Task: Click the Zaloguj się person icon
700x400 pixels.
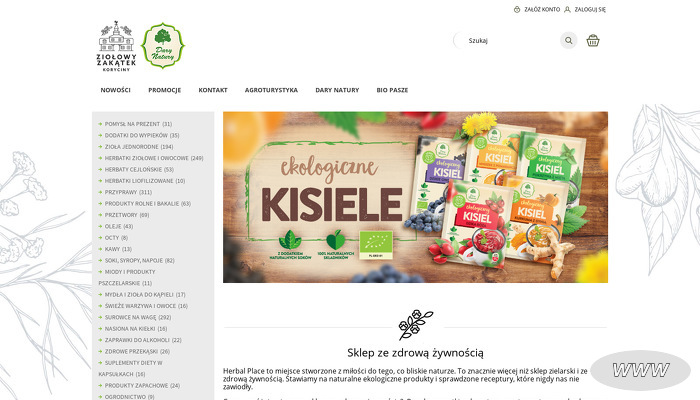Action: tap(567, 9)
